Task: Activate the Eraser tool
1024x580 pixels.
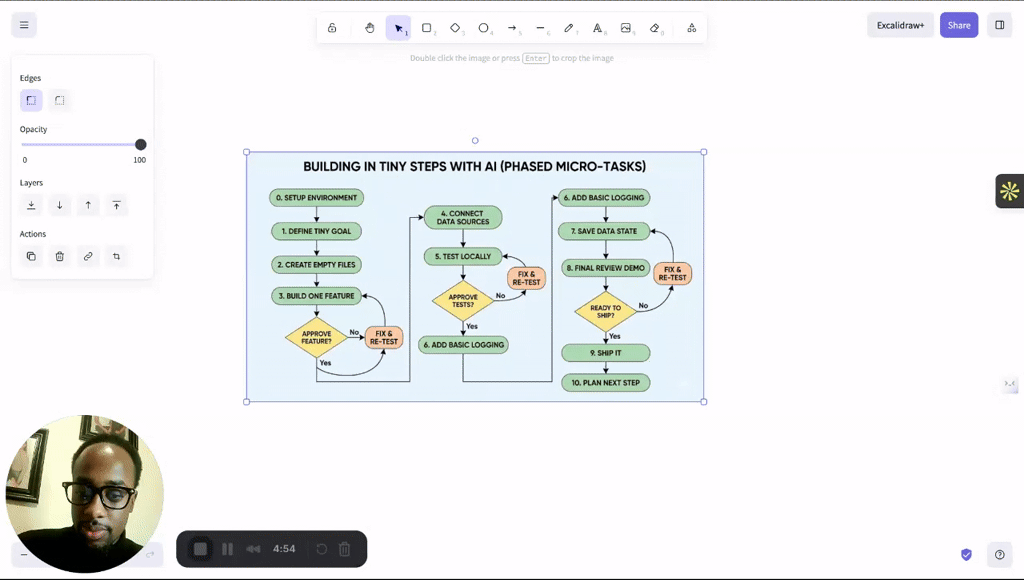Action: pyautogui.click(x=655, y=27)
